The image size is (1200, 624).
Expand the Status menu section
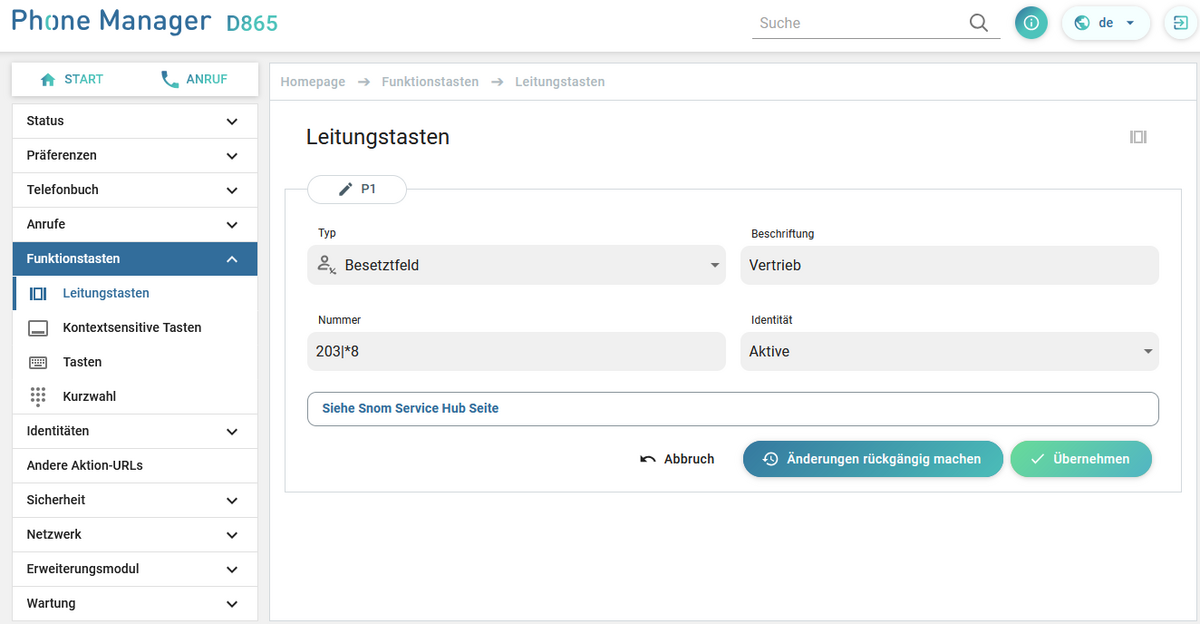[134, 121]
